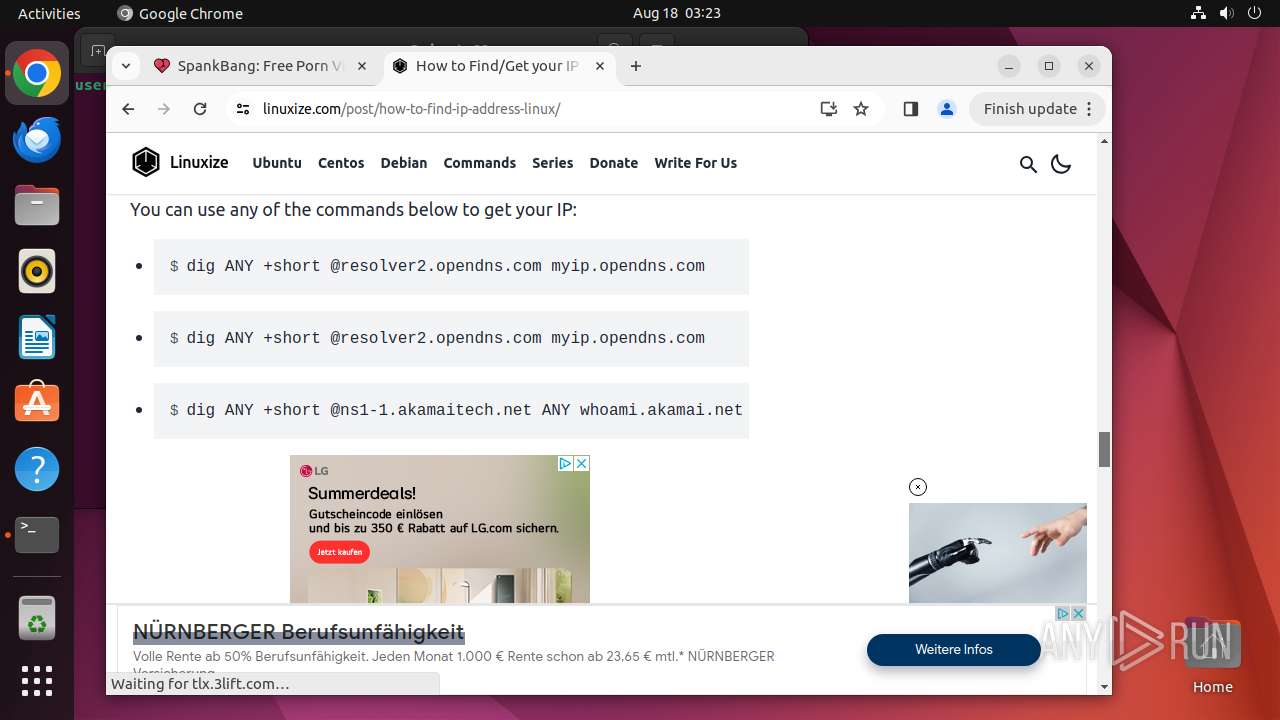Go forward one page in Chrome
This screenshot has height=720, width=1280.
[164, 109]
